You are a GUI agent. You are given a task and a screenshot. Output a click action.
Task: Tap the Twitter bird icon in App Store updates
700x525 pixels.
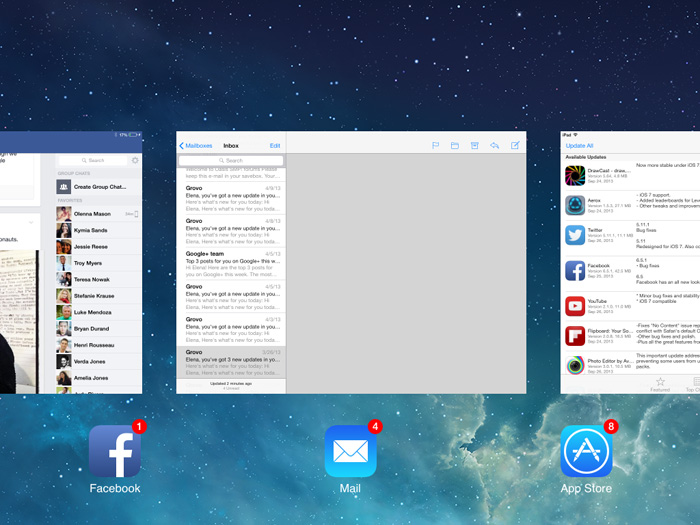coord(575,235)
